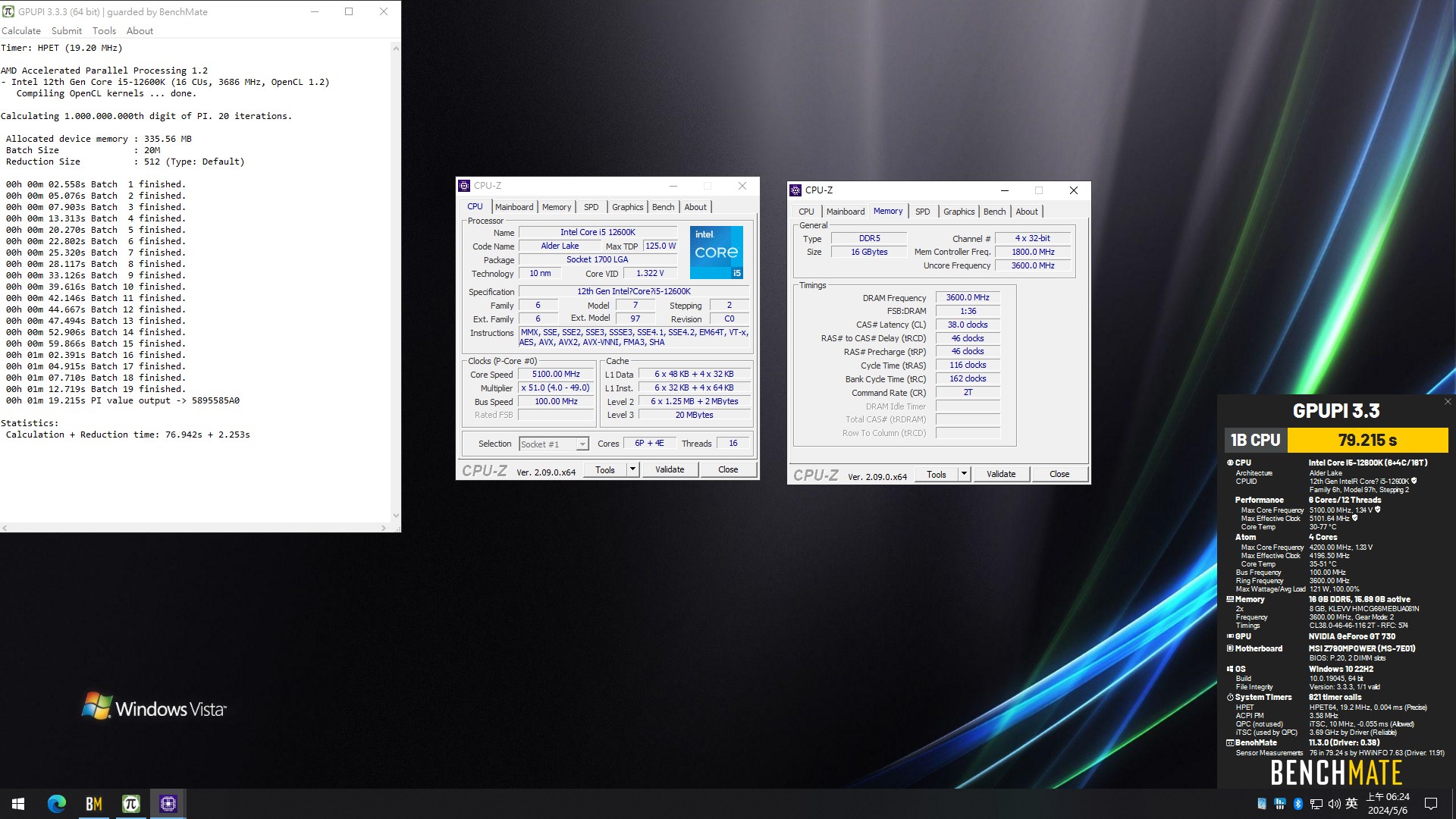Click the BenchMate section icon in result panel

(x=1230, y=742)
